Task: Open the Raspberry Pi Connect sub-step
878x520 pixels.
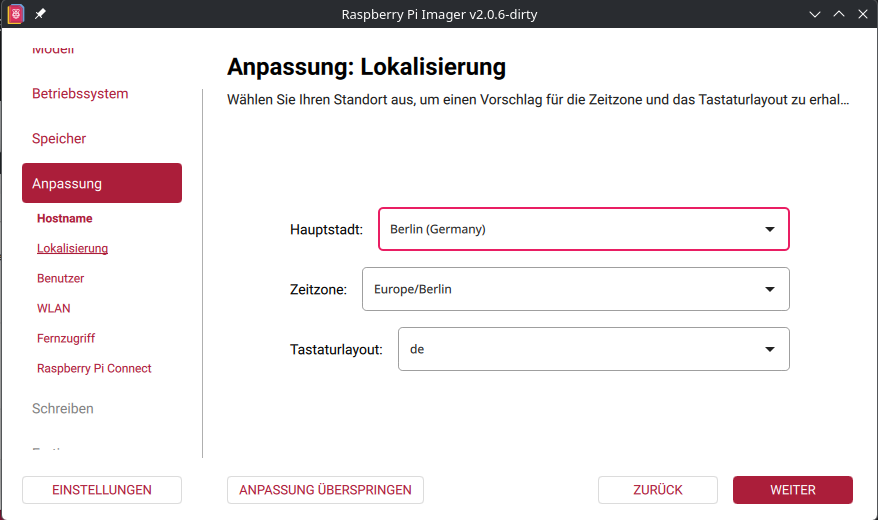Action: pos(94,368)
